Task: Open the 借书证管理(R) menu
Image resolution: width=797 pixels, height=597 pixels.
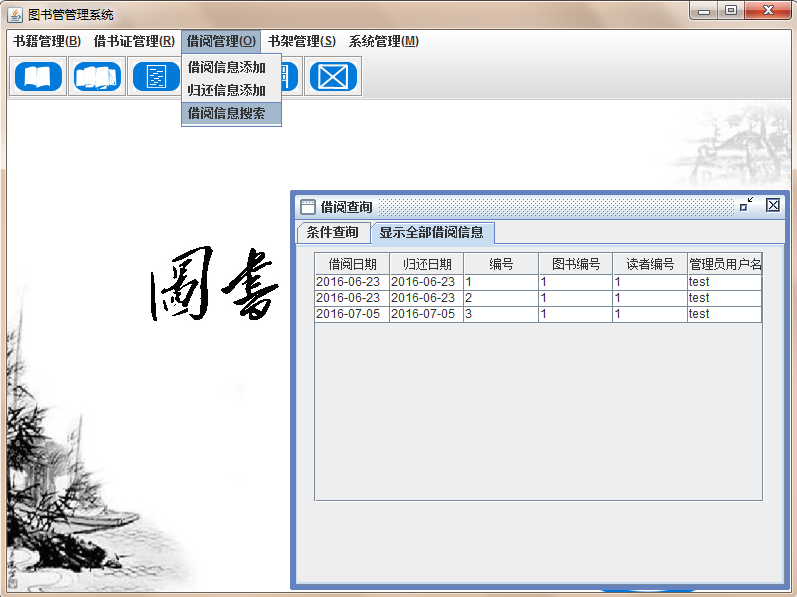Action: tap(134, 41)
